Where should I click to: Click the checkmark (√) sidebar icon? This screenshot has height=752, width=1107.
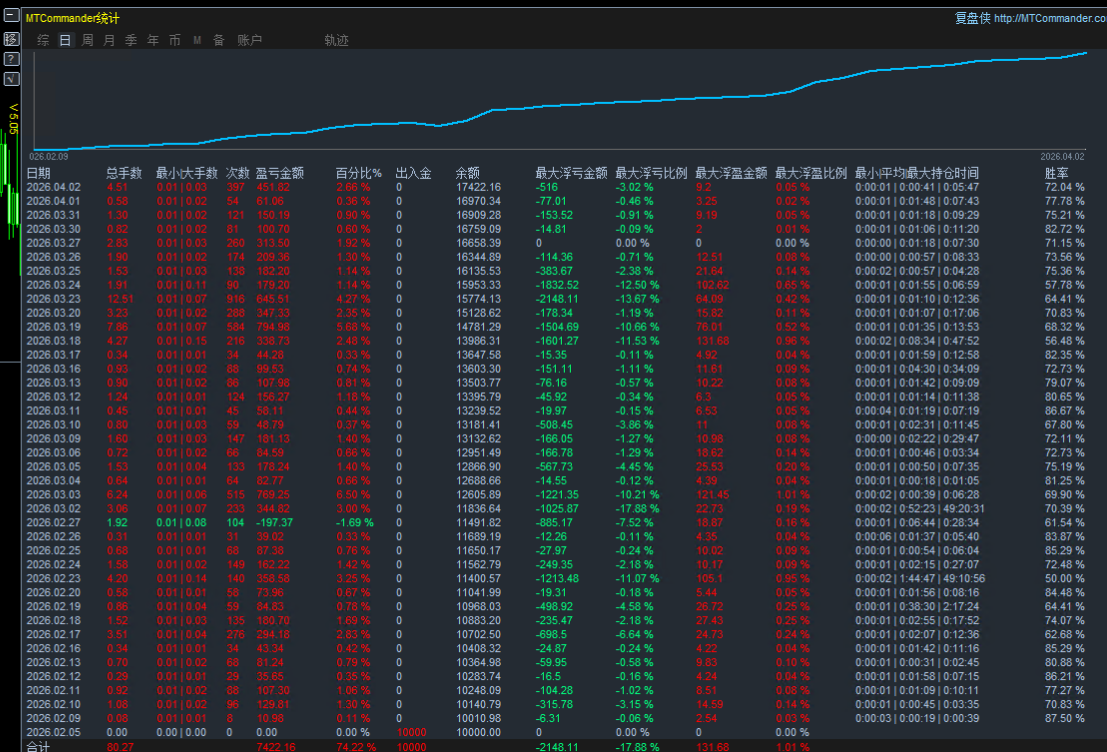click(x=11, y=78)
